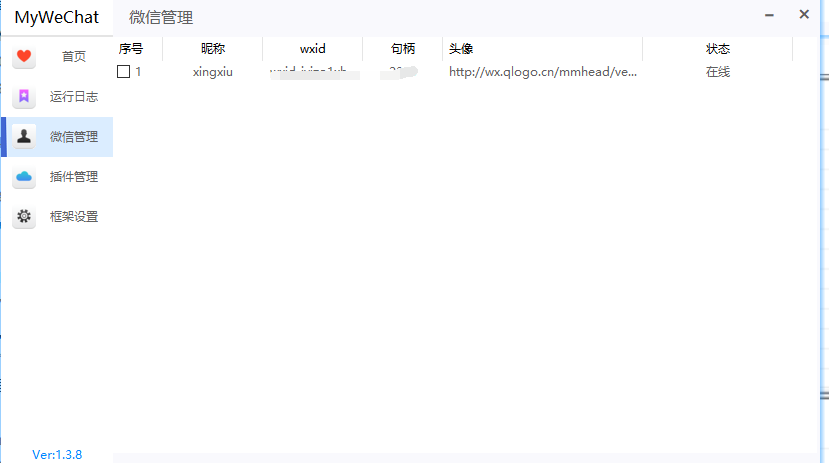Click the MyWeChat app title
Screen dimensions: 829x463
tap(57, 17)
